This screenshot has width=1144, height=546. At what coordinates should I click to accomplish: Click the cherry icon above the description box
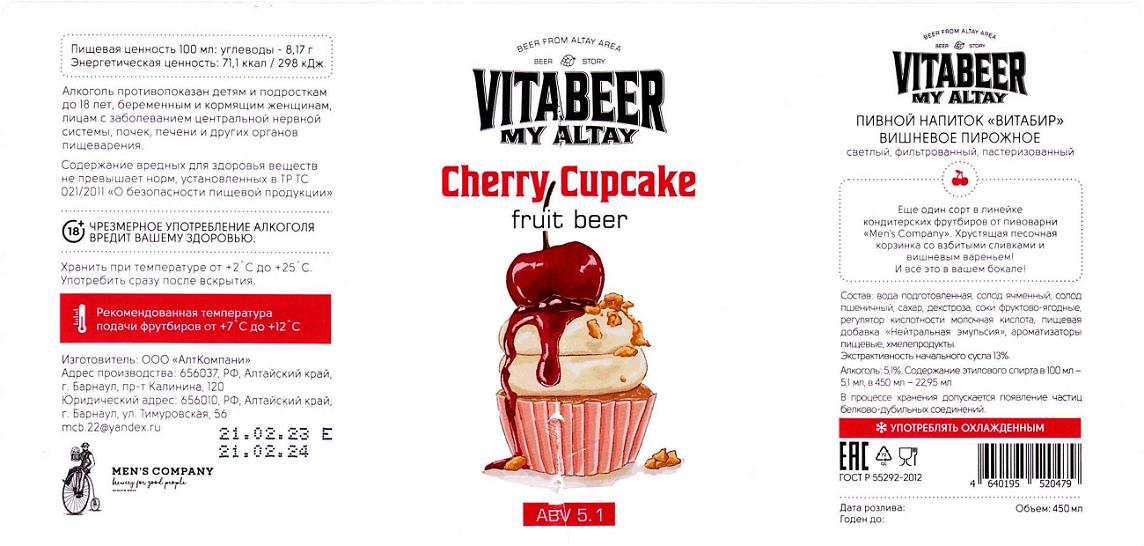click(x=959, y=177)
